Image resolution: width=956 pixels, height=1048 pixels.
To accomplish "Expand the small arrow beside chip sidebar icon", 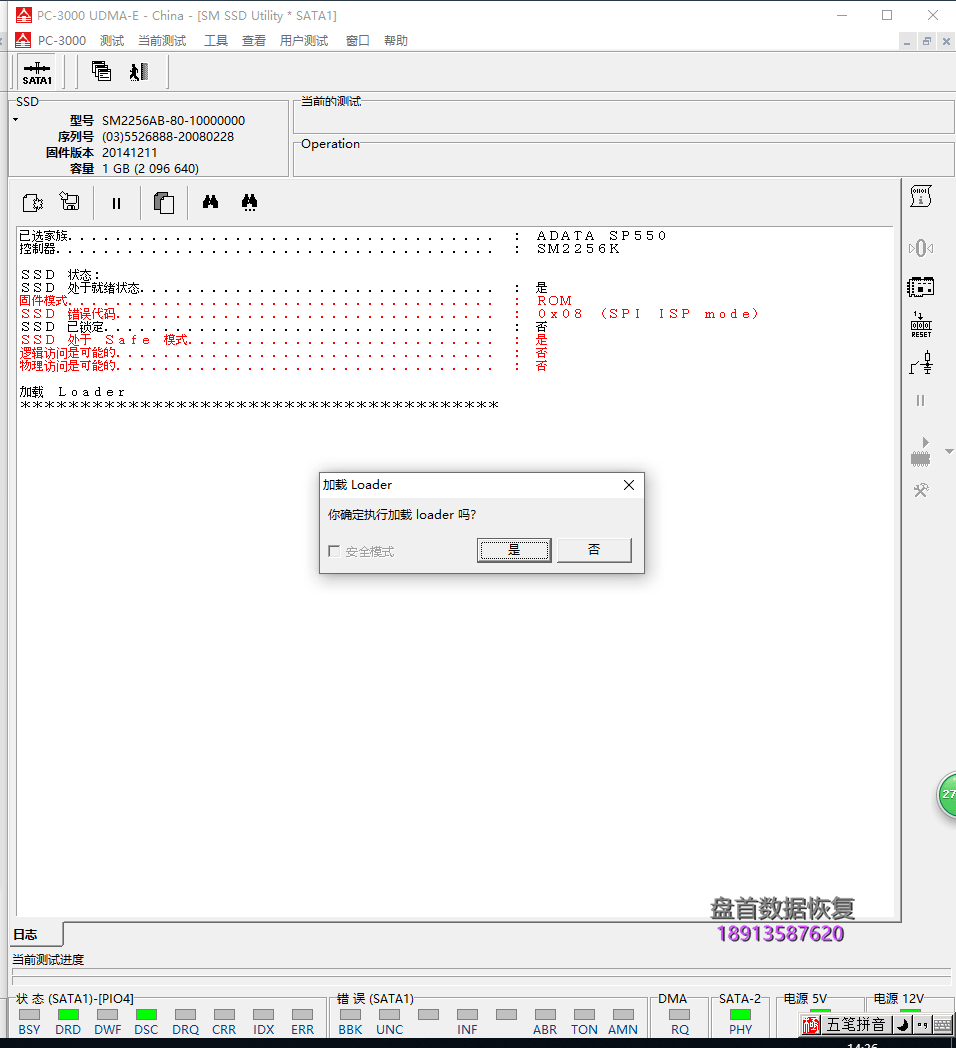I will click(949, 452).
